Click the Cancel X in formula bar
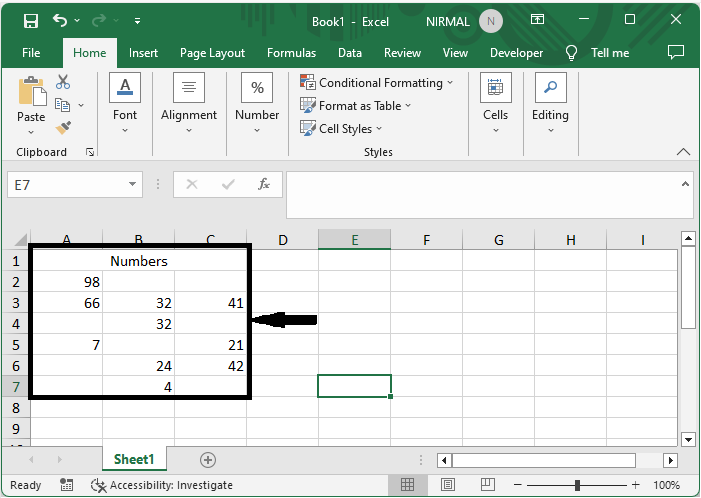 pyautogui.click(x=192, y=184)
